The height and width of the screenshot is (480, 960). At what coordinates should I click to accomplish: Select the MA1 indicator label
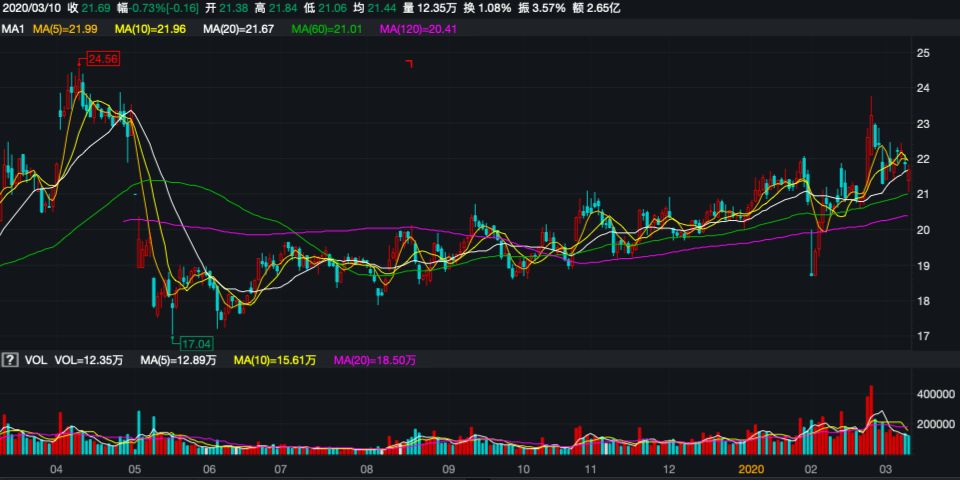coord(13,30)
